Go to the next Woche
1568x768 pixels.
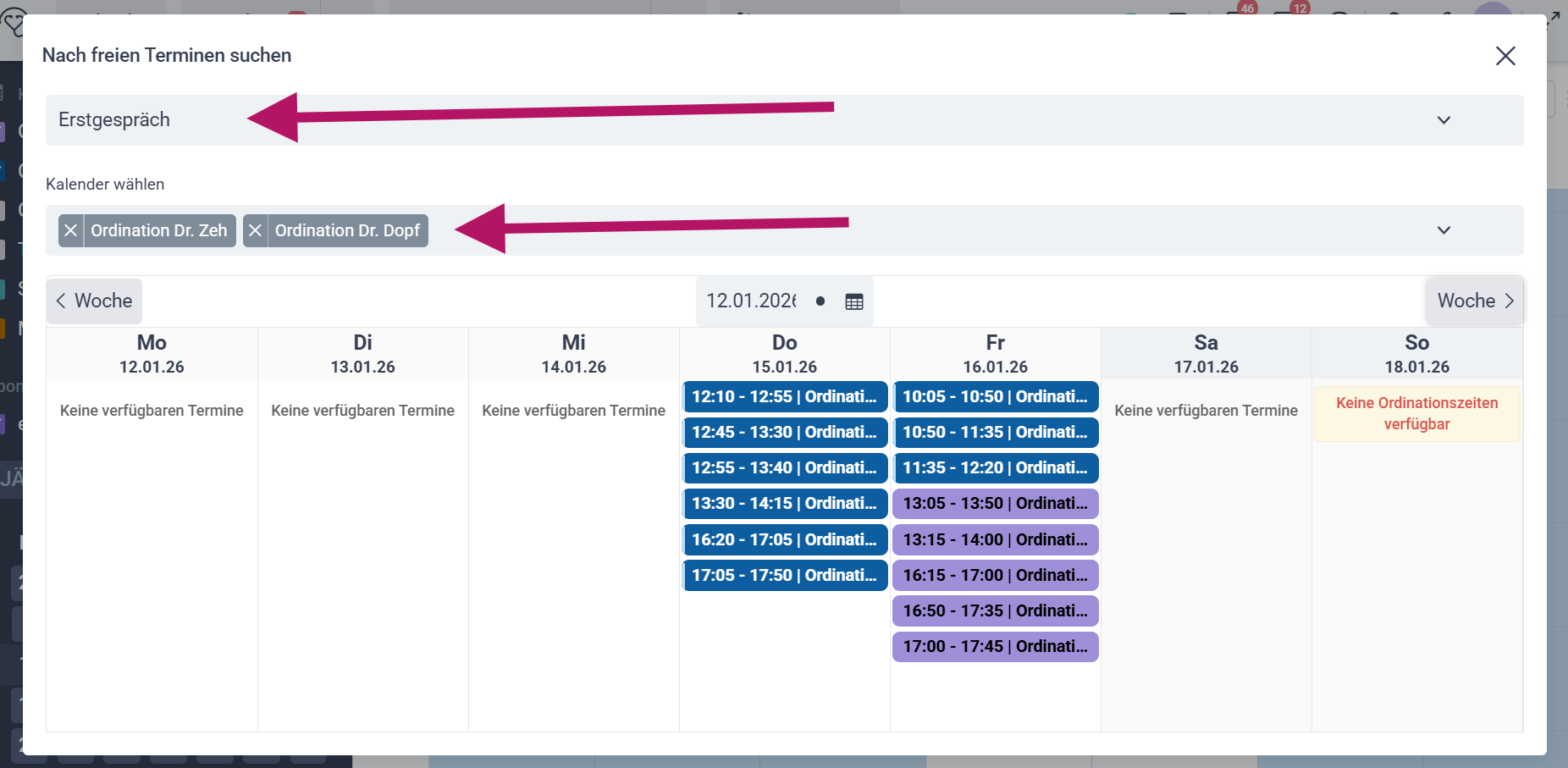pyautogui.click(x=1475, y=301)
